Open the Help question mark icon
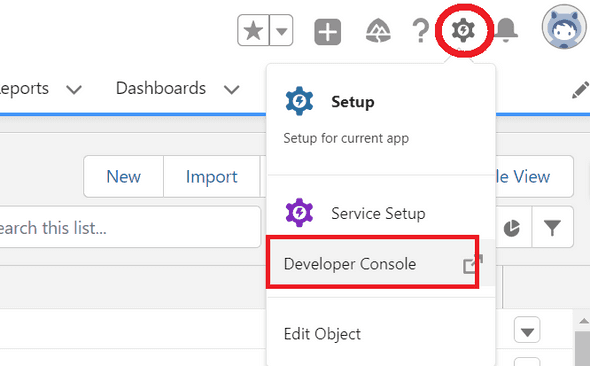This screenshot has height=366, width=590. click(421, 30)
